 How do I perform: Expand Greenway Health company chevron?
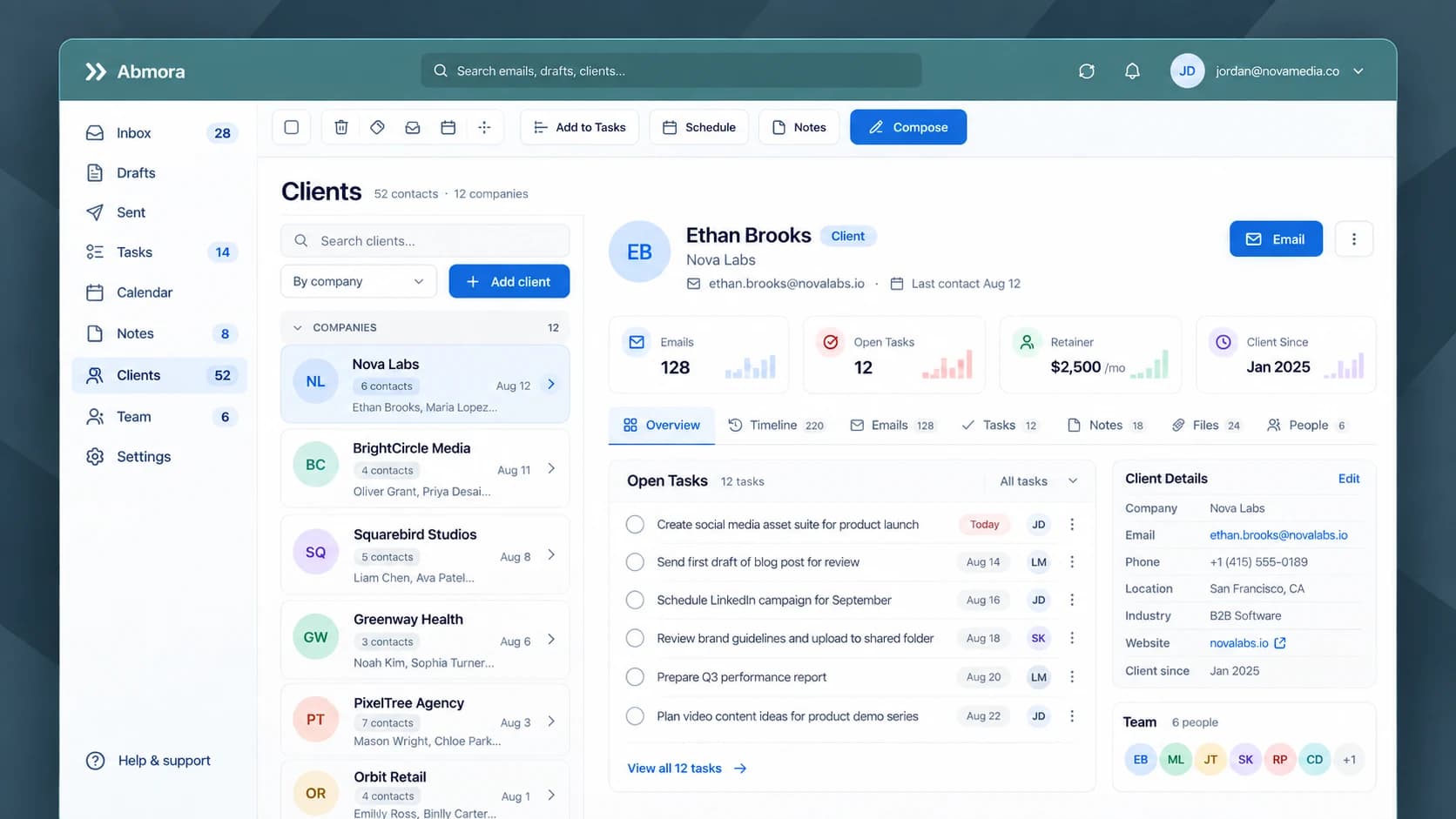click(x=551, y=640)
